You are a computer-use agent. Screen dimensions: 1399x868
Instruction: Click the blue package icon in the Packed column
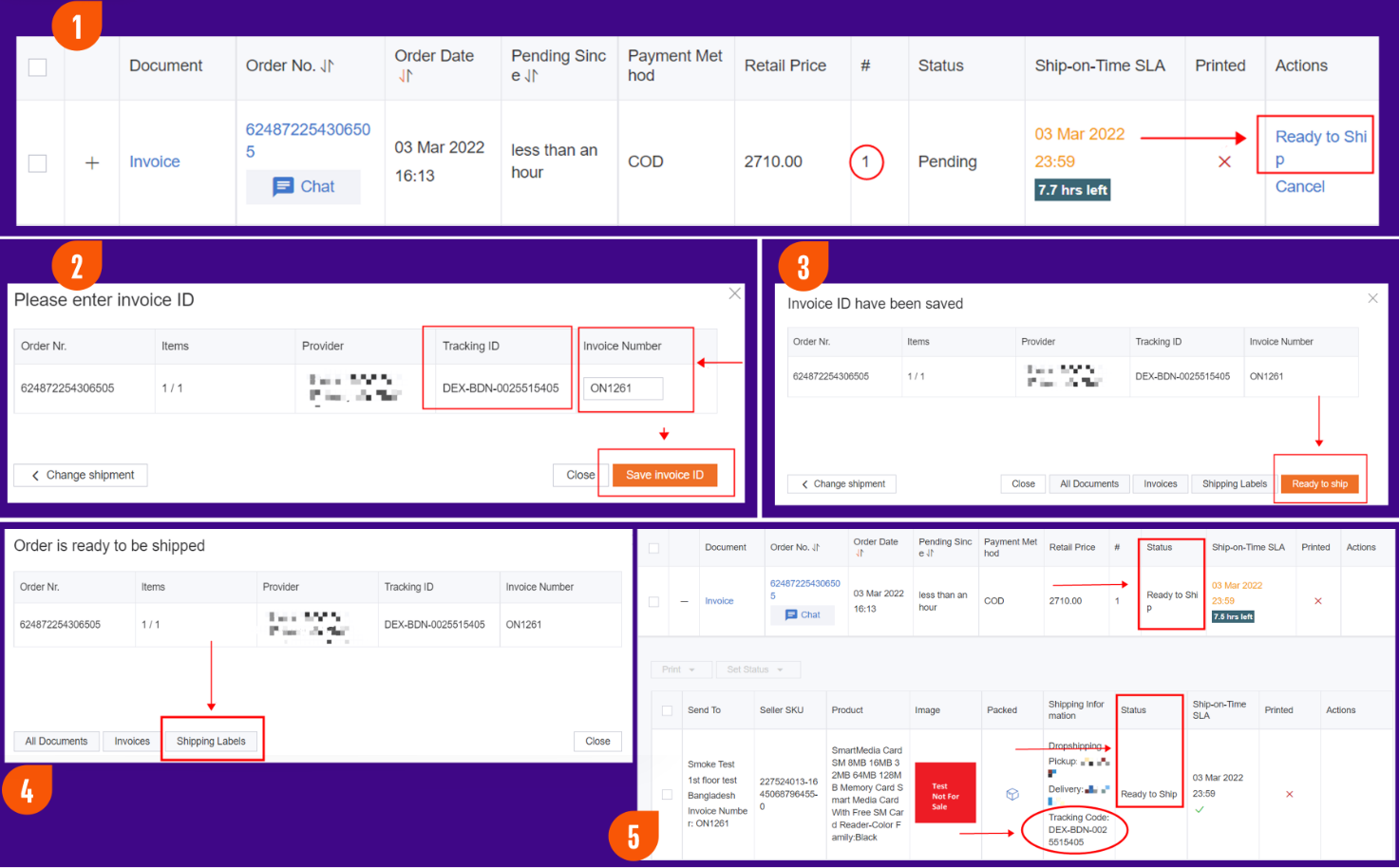tap(1012, 794)
